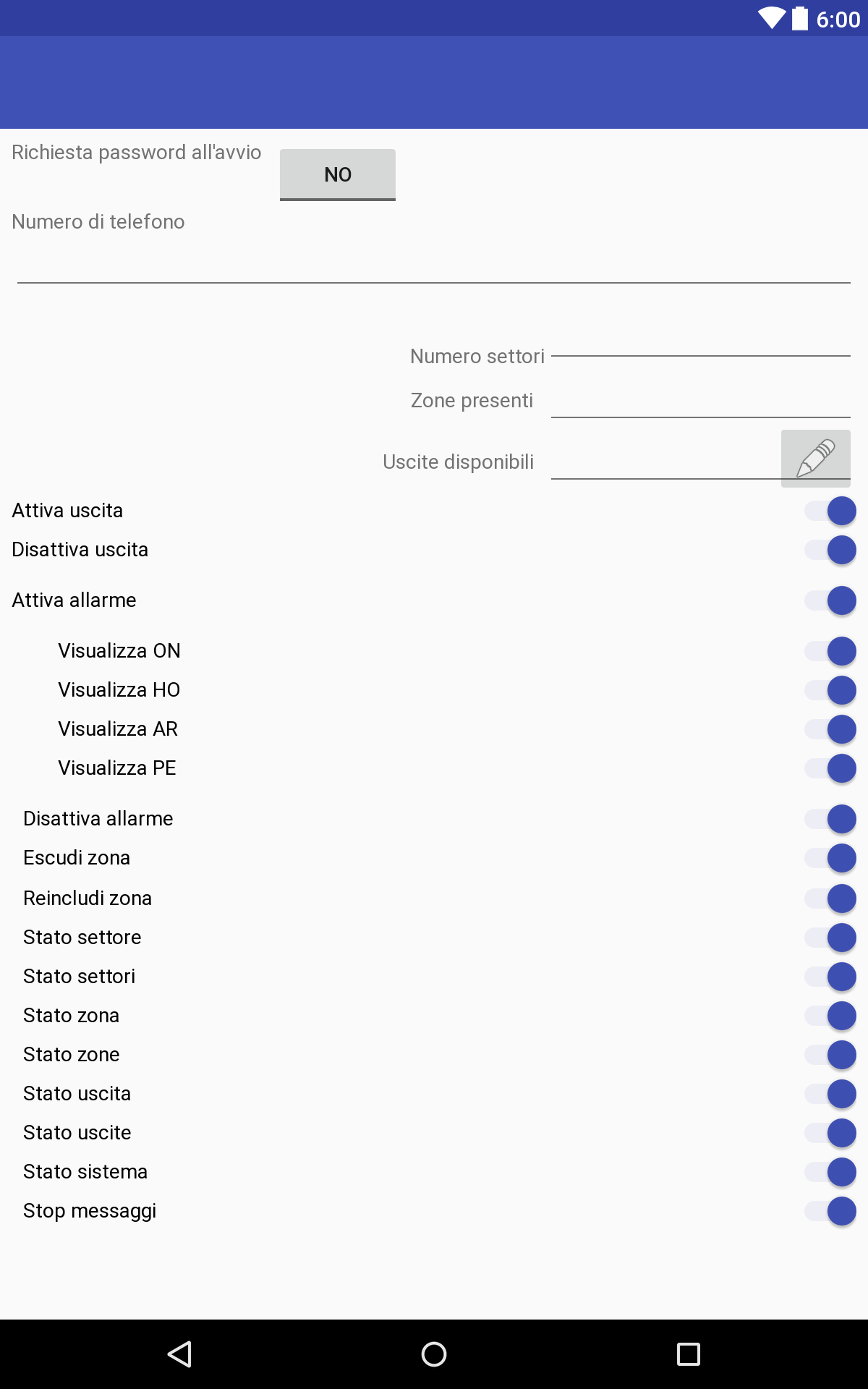Click the Numero settori input field
Image resolution: width=868 pixels, height=1389 pixels.
700,346
